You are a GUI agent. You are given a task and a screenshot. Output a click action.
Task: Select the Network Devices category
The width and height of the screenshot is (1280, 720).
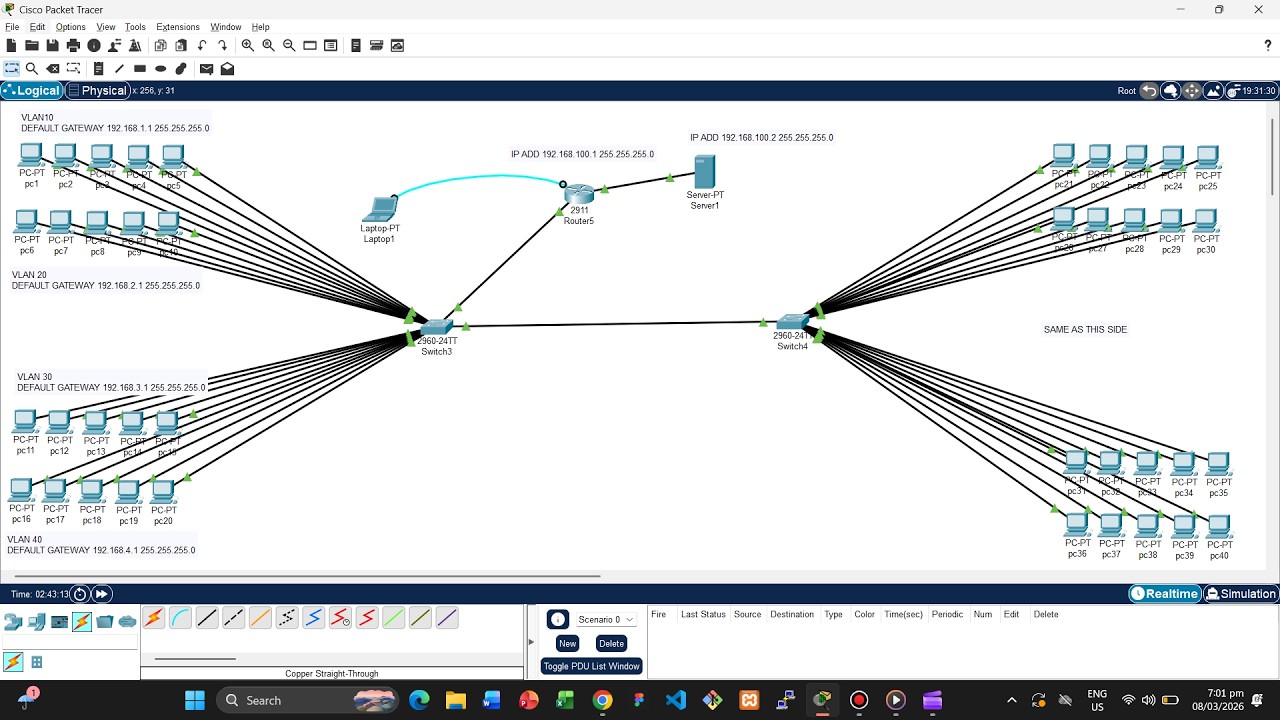(x=13, y=622)
